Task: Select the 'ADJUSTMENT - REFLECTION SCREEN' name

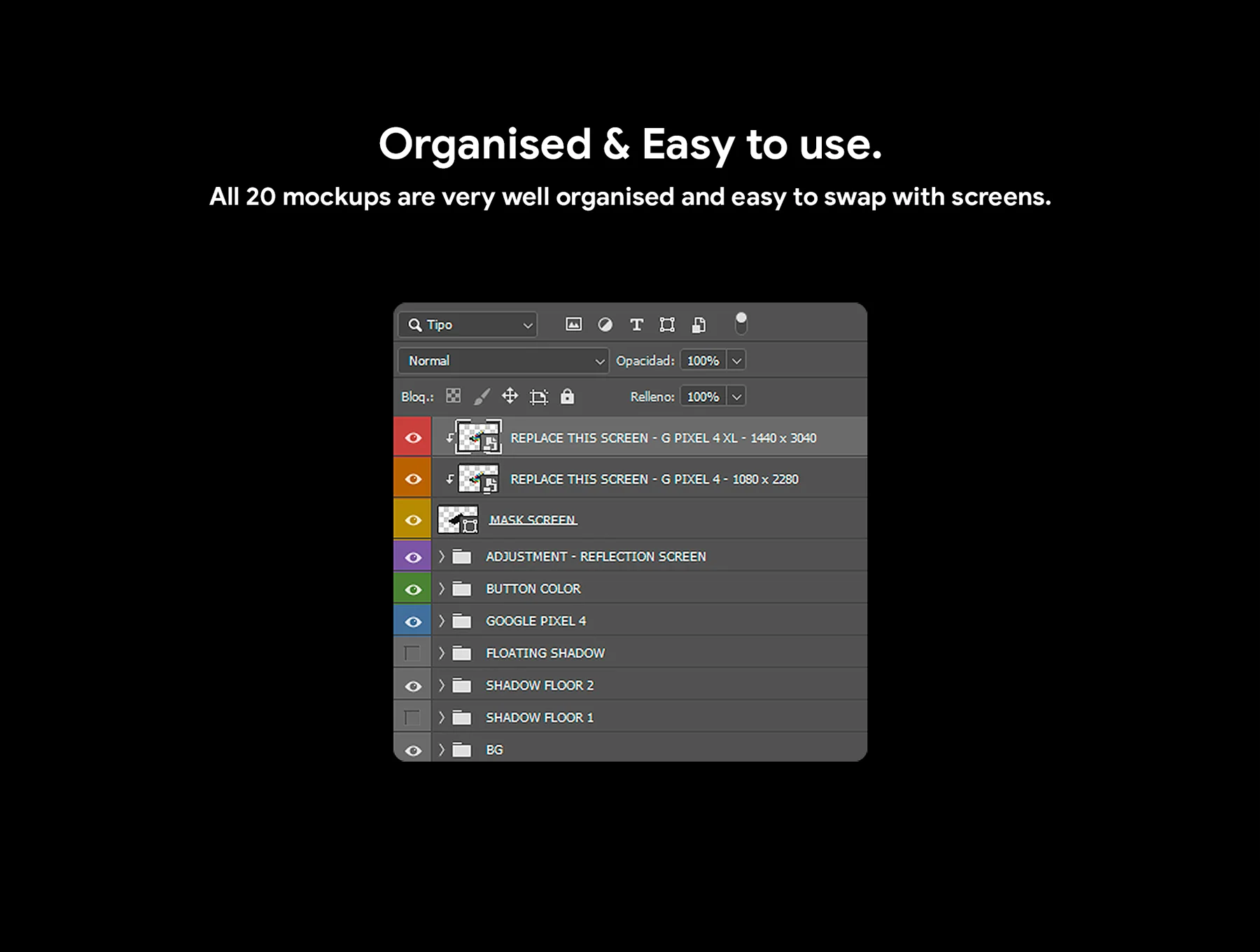Action: (x=596, y=556)
